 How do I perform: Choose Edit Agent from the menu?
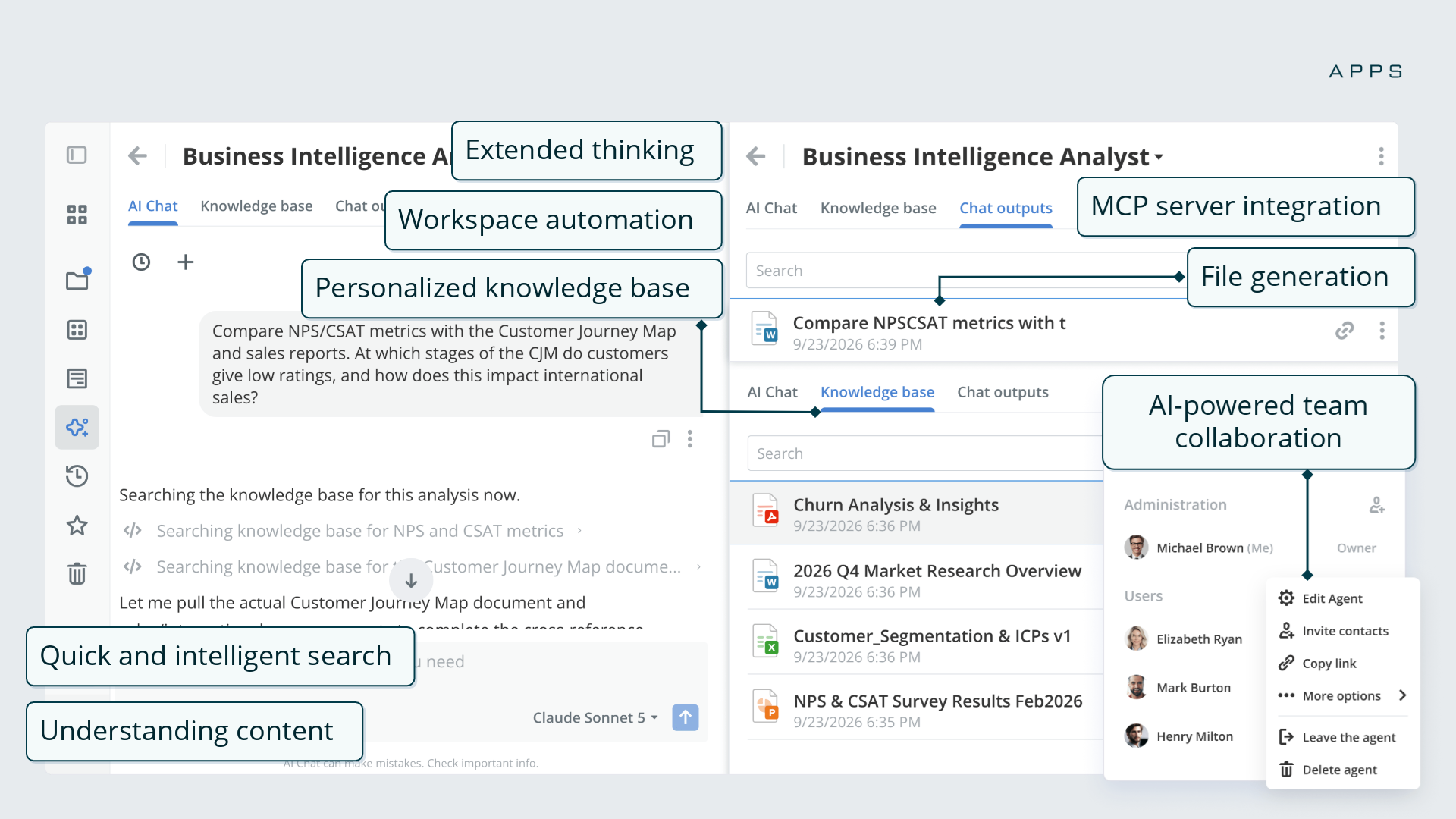point(1332,598)
